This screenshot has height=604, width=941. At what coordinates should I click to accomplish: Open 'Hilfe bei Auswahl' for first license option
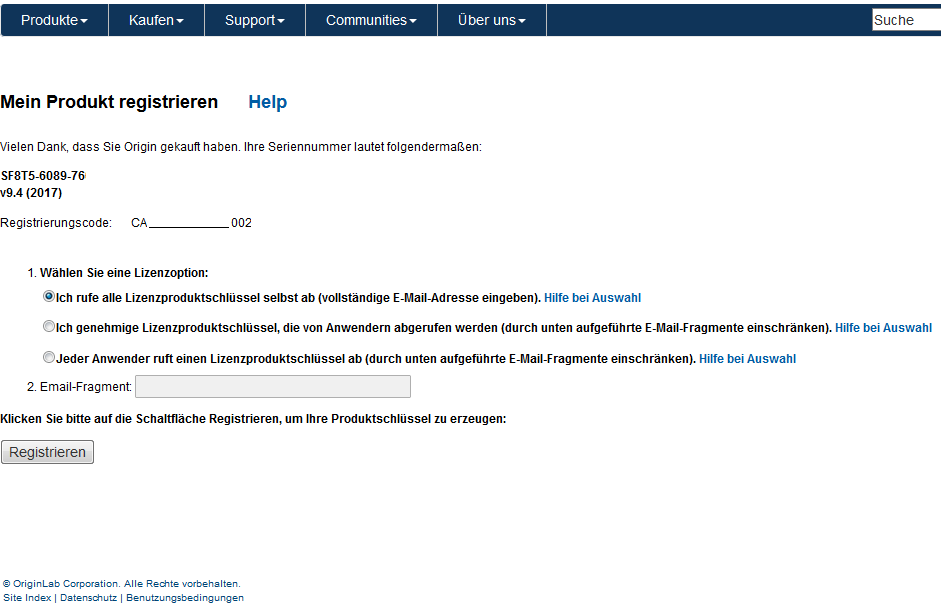(592, 298)
